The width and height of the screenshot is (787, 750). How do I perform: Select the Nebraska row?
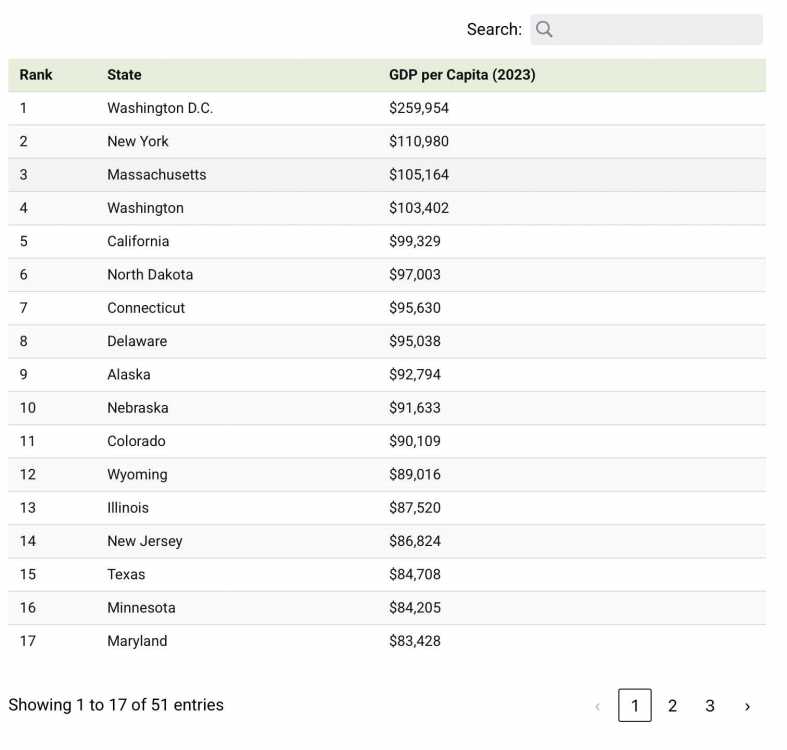(x=386, y=408)
